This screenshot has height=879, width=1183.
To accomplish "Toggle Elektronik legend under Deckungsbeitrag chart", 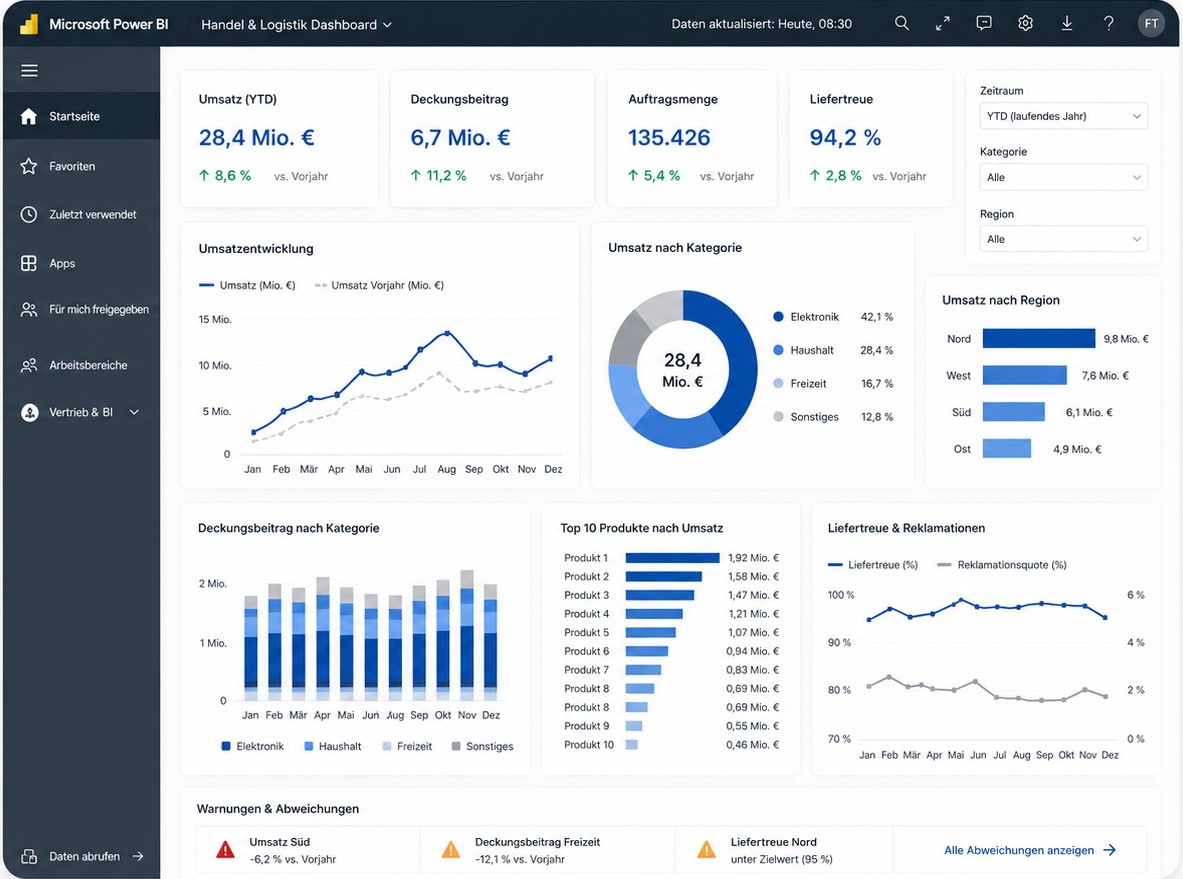I will coord(253,746).
